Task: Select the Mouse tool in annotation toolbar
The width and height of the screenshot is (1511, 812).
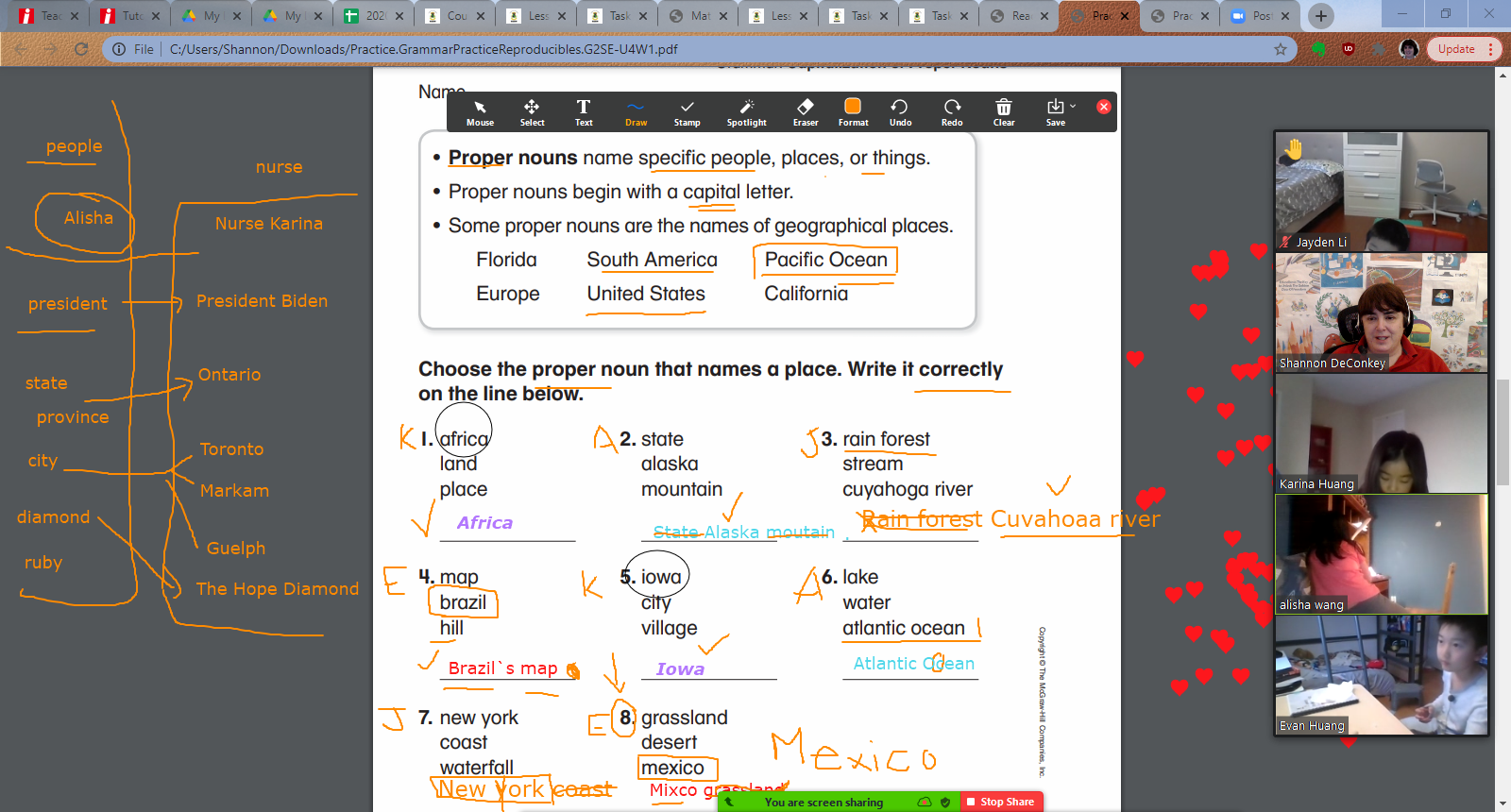Action: [480, 112]
